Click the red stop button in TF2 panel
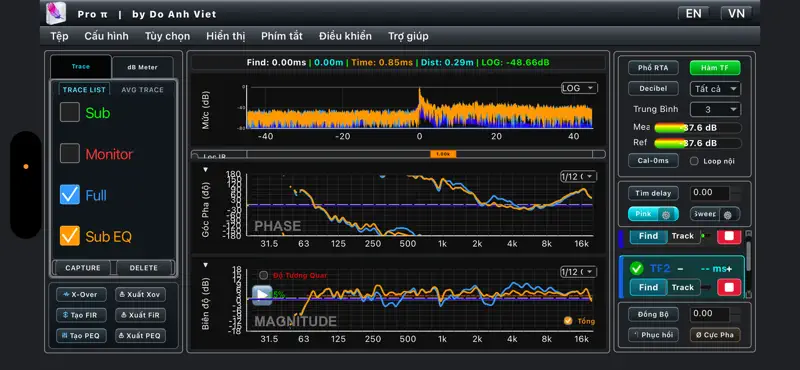Viewport: 800px width, 370px height. point(729,287)
